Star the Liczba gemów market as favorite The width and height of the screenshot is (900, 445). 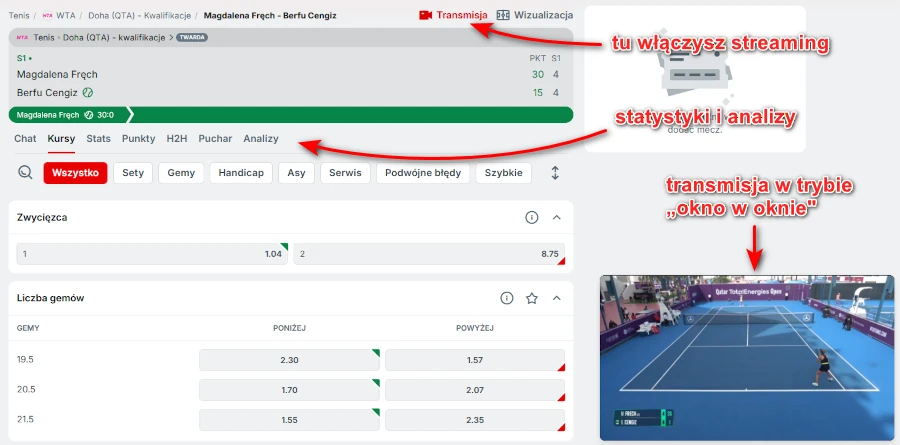[532, 298]
